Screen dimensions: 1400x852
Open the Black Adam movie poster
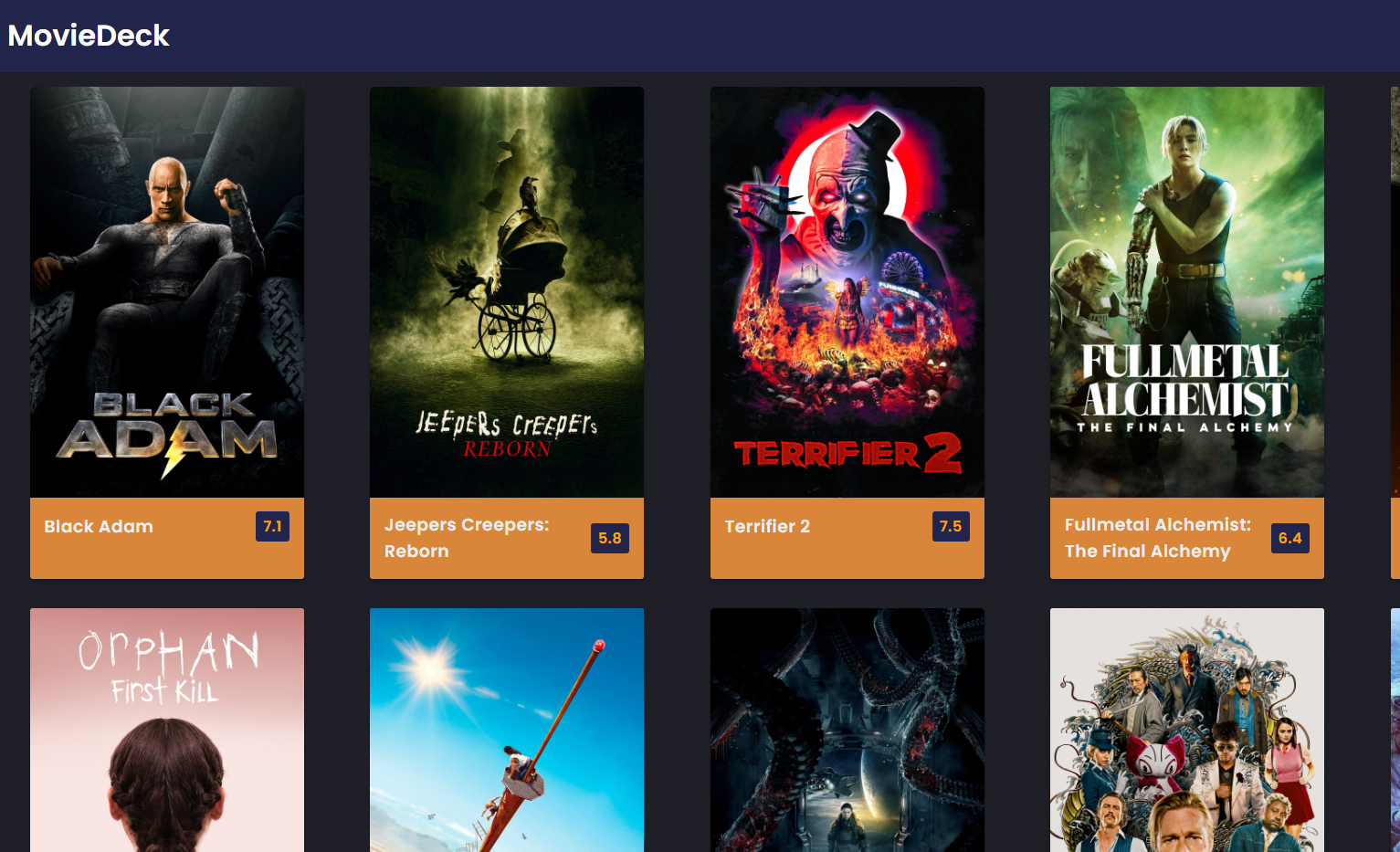pos(167,292)
